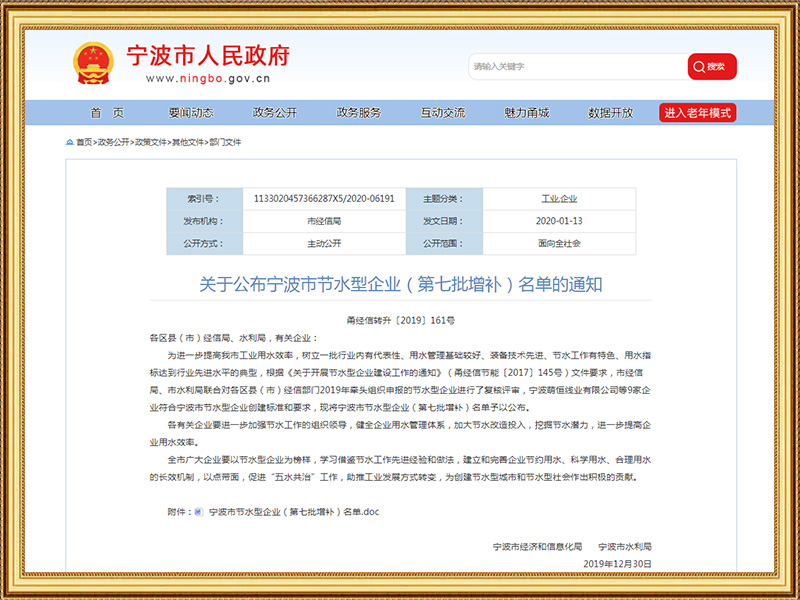This screenshot has width=800, height=600.
Task: Click the publish date 2020-01-13
Action: click(x=559, y=221)
